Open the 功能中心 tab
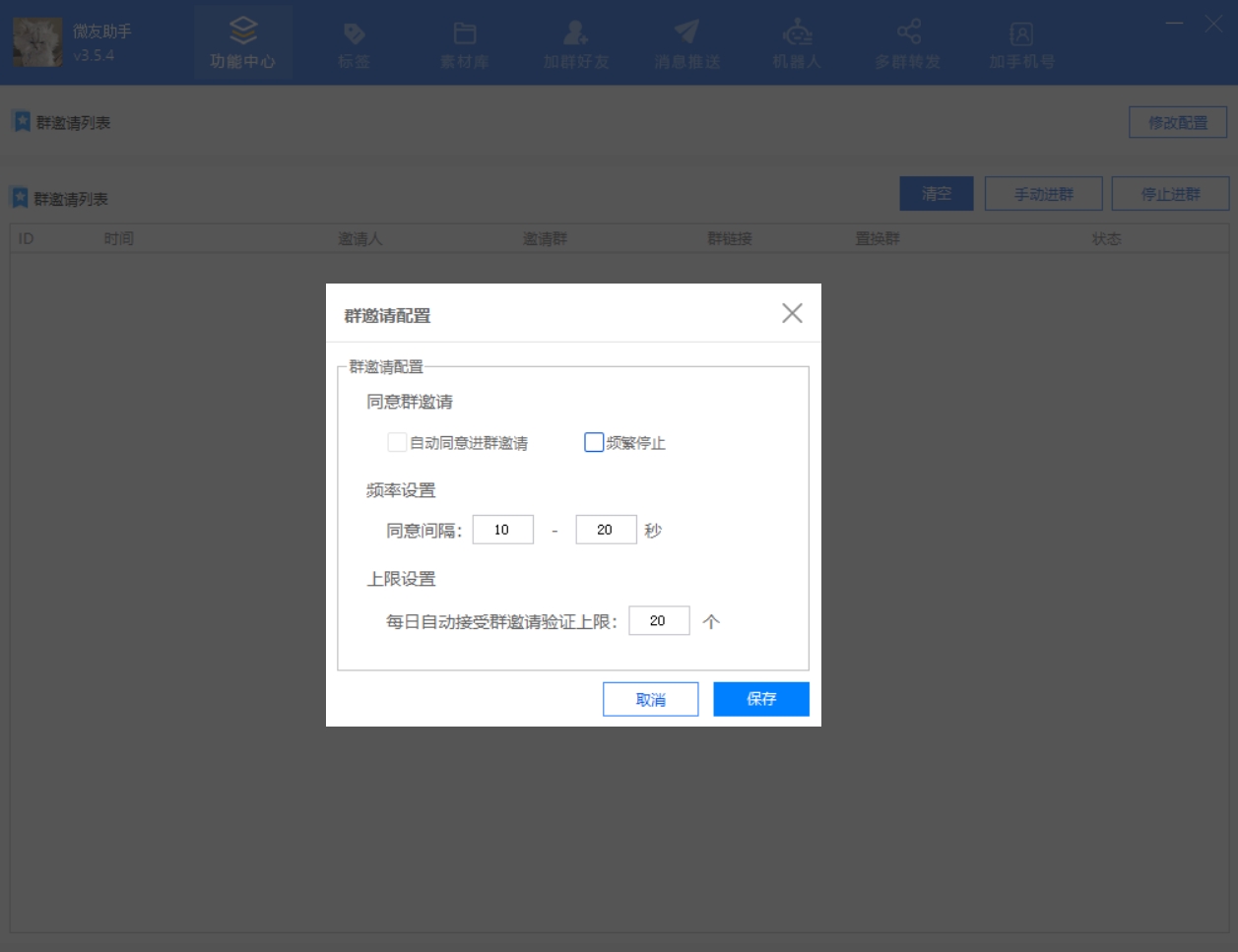This screenshot has width=1238, height=952. tap(242, 43)
